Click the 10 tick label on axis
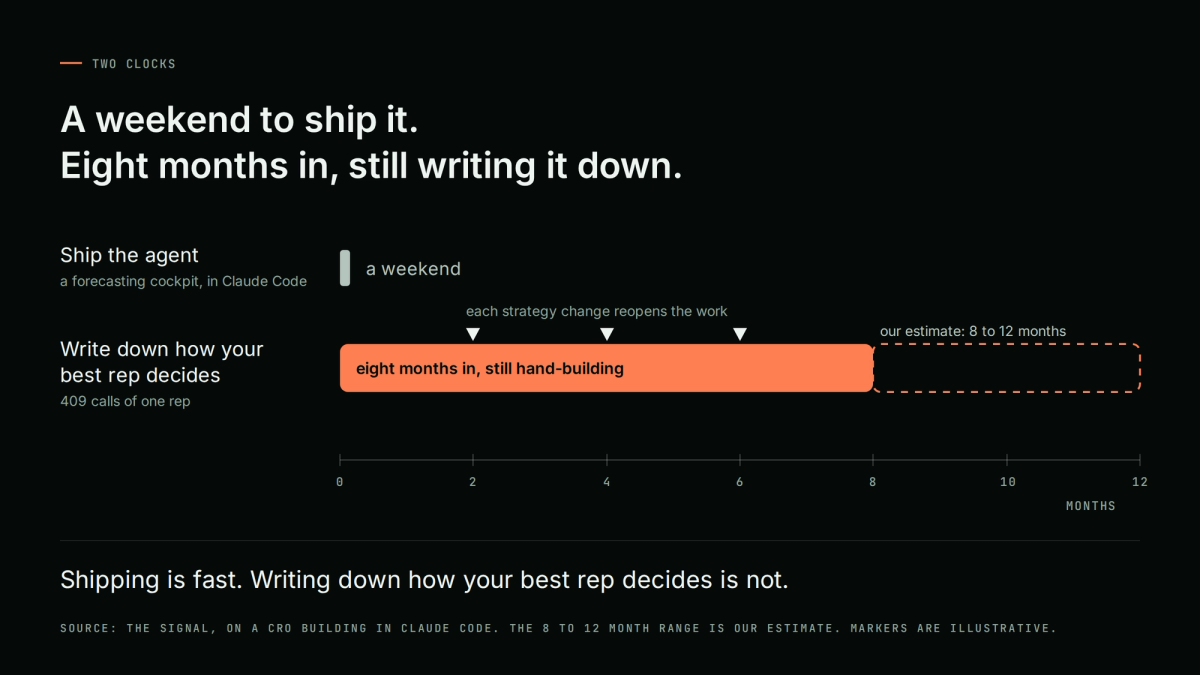Viewport: 1200px width, 675px height. click(1007, 482)
